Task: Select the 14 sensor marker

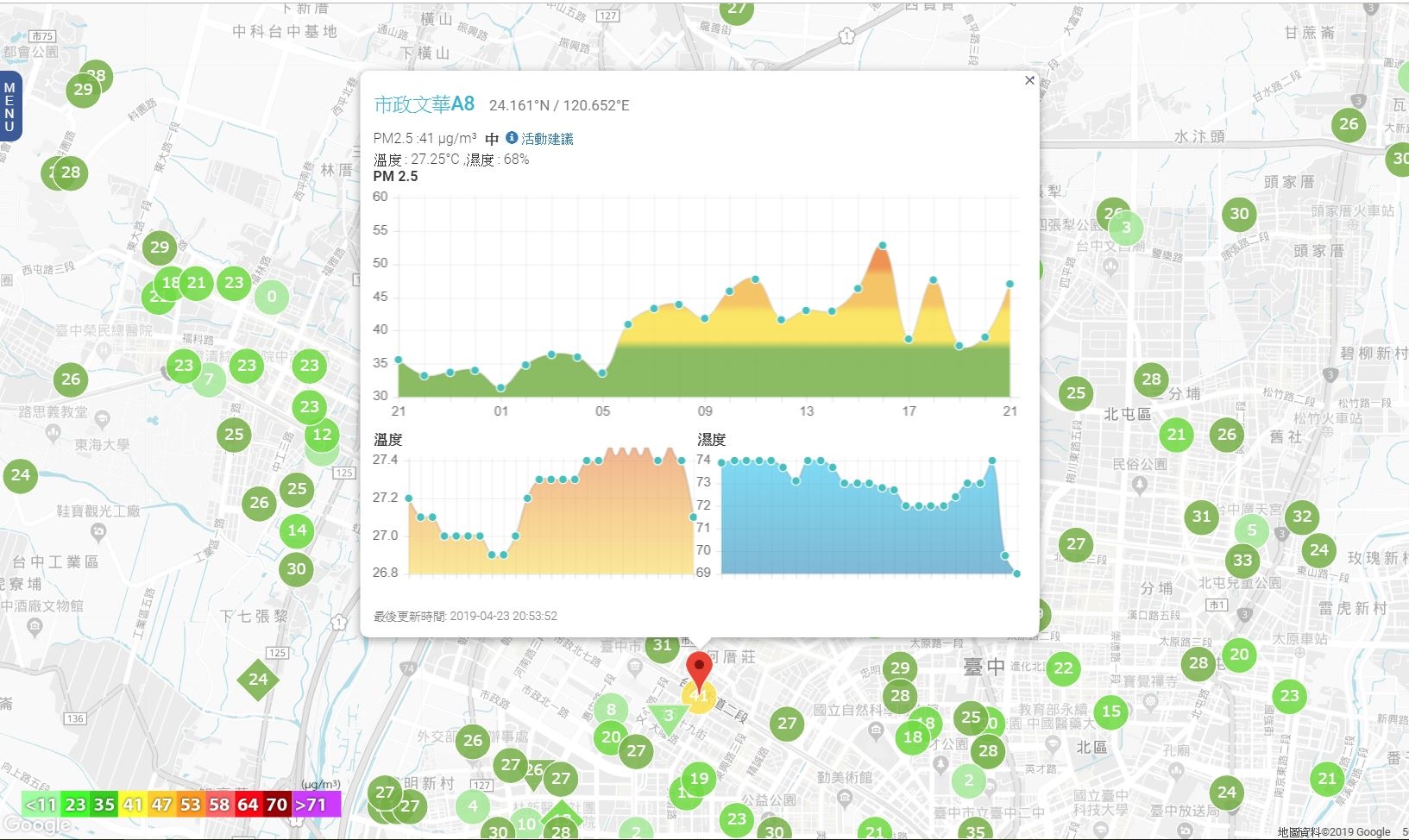Action: click(297, 530)
